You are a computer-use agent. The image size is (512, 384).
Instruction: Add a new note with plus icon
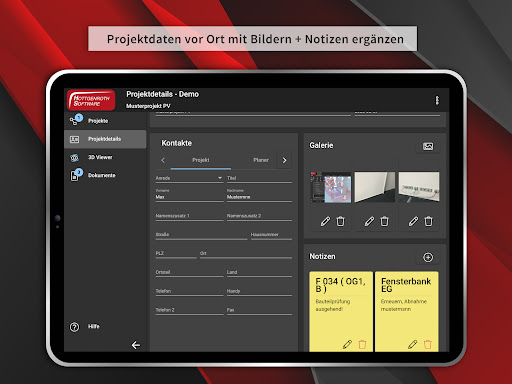pos(428,257)
